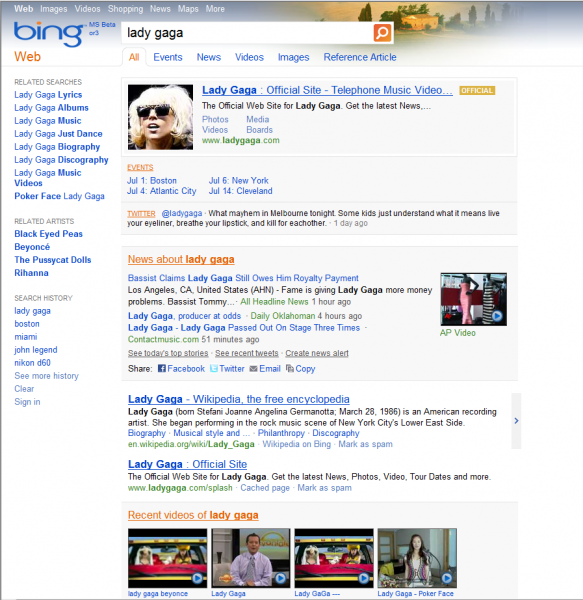Play the 'lady gaga beyonce' video thumbnail

pos(168,558)
